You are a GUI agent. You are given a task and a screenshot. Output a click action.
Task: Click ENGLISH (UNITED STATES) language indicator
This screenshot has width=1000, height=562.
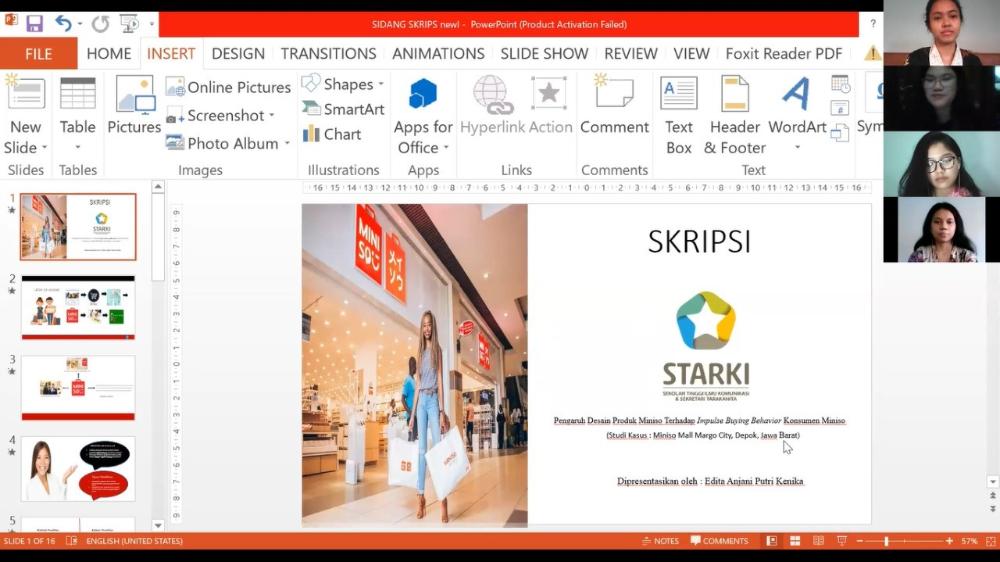click(x=134, y=541)
